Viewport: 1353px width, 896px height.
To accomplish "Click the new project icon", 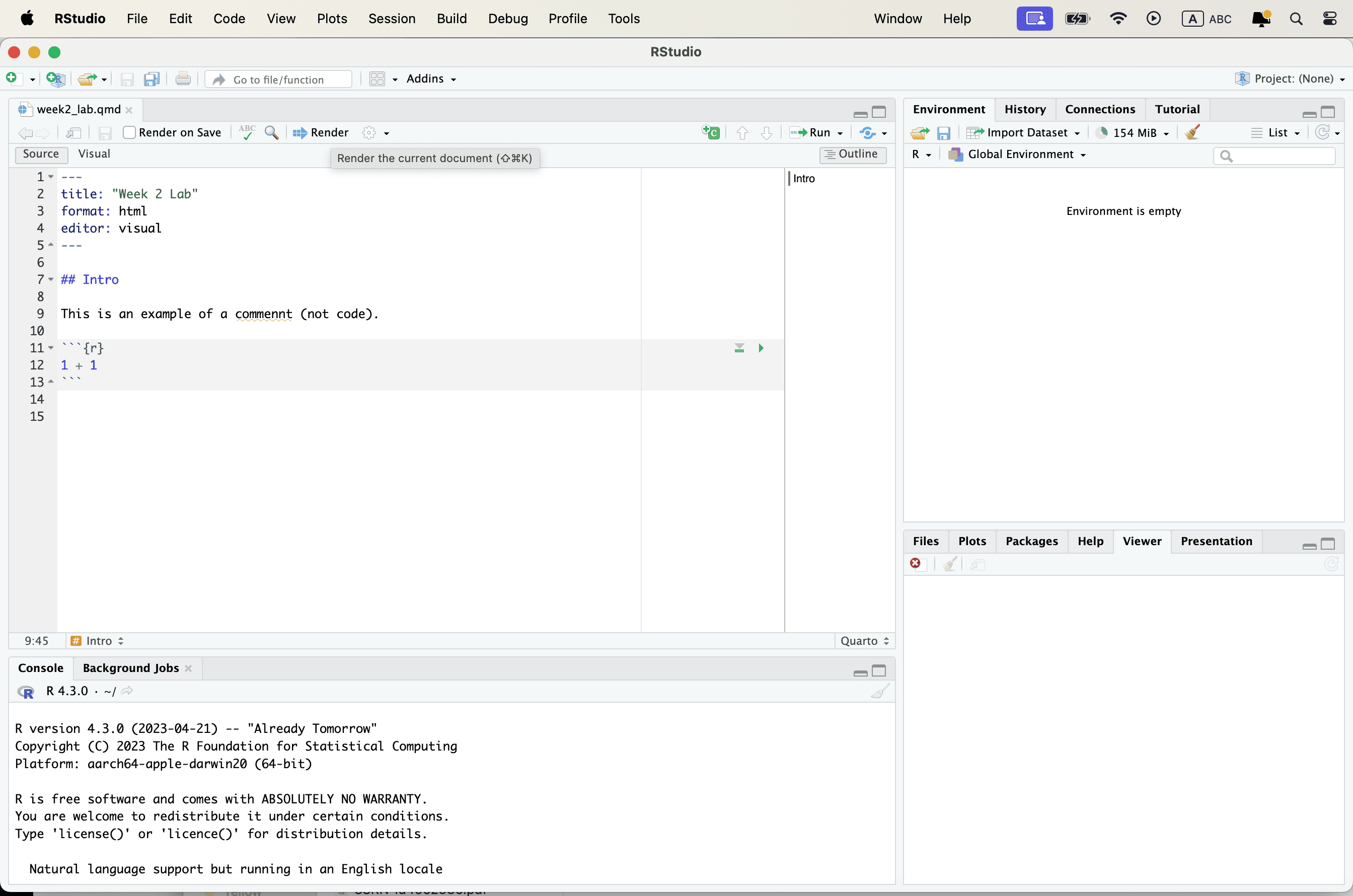I will [55, 79].
